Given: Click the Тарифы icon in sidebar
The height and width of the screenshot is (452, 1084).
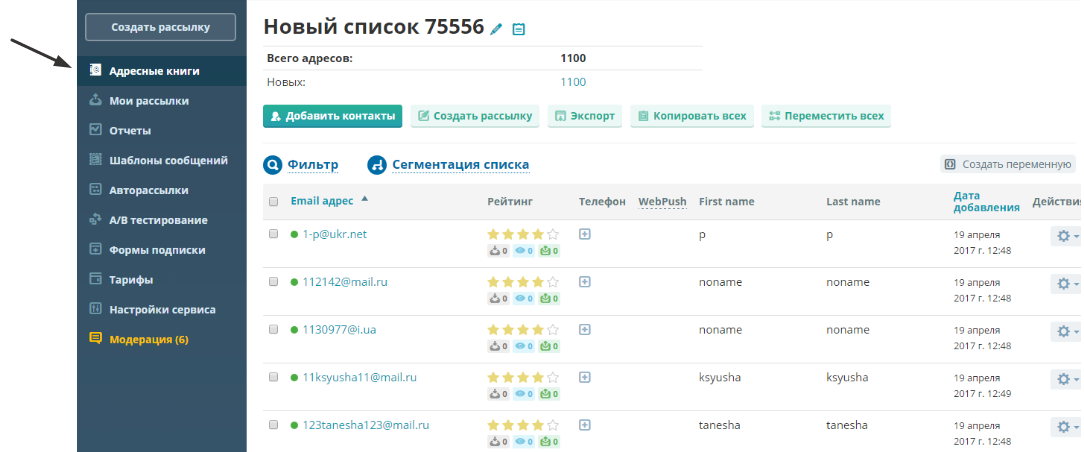Looking at the screenshot, I should (95, 279).
